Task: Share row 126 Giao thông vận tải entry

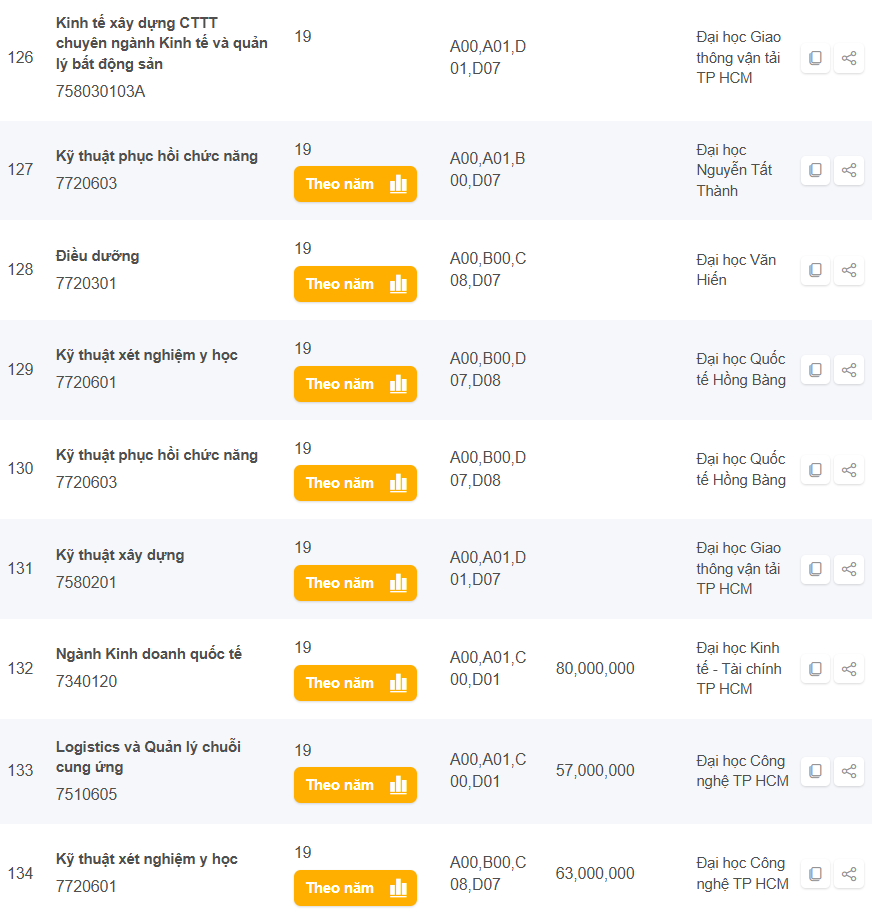Action: pos(849,58)
